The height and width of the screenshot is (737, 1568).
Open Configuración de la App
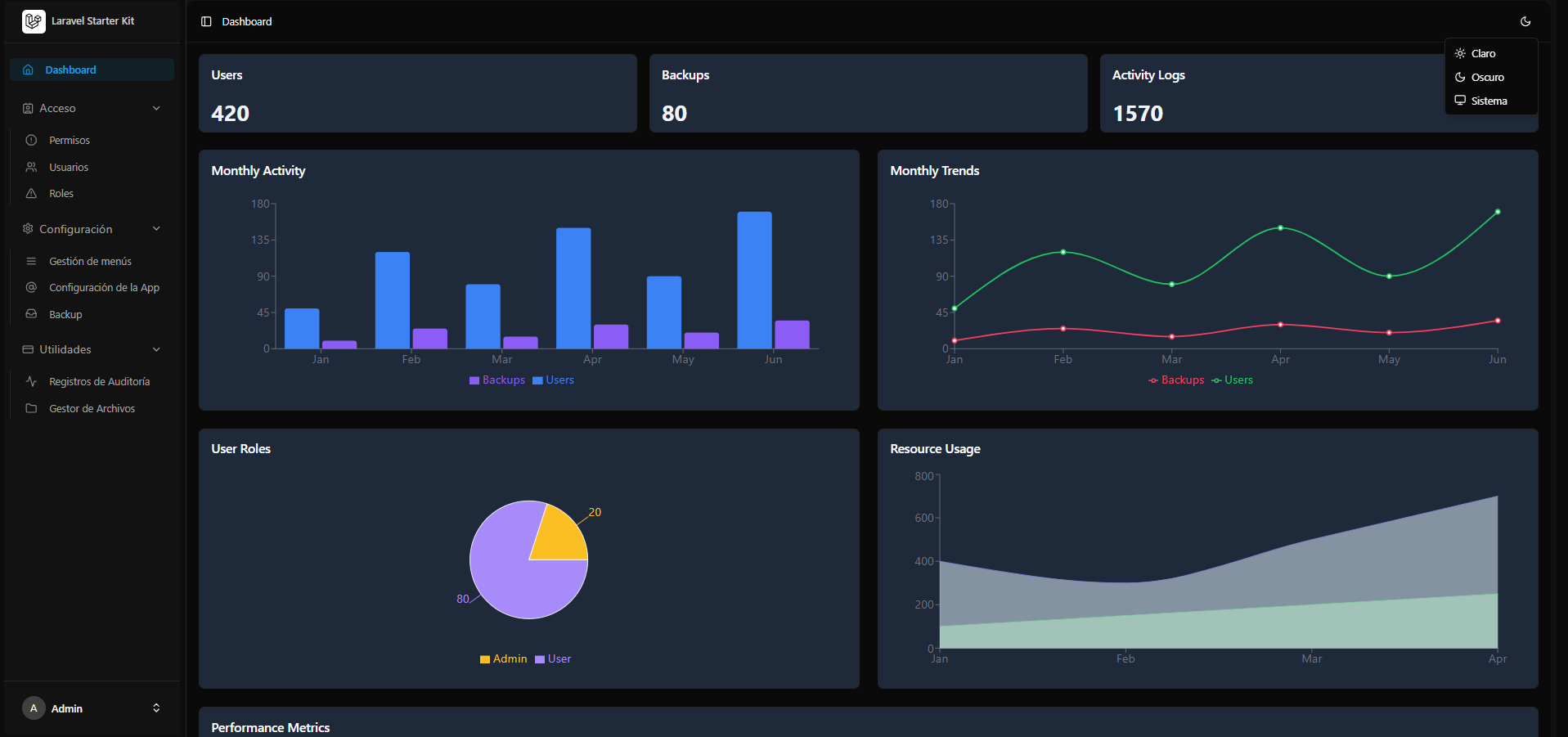click(x=103, y=287)
